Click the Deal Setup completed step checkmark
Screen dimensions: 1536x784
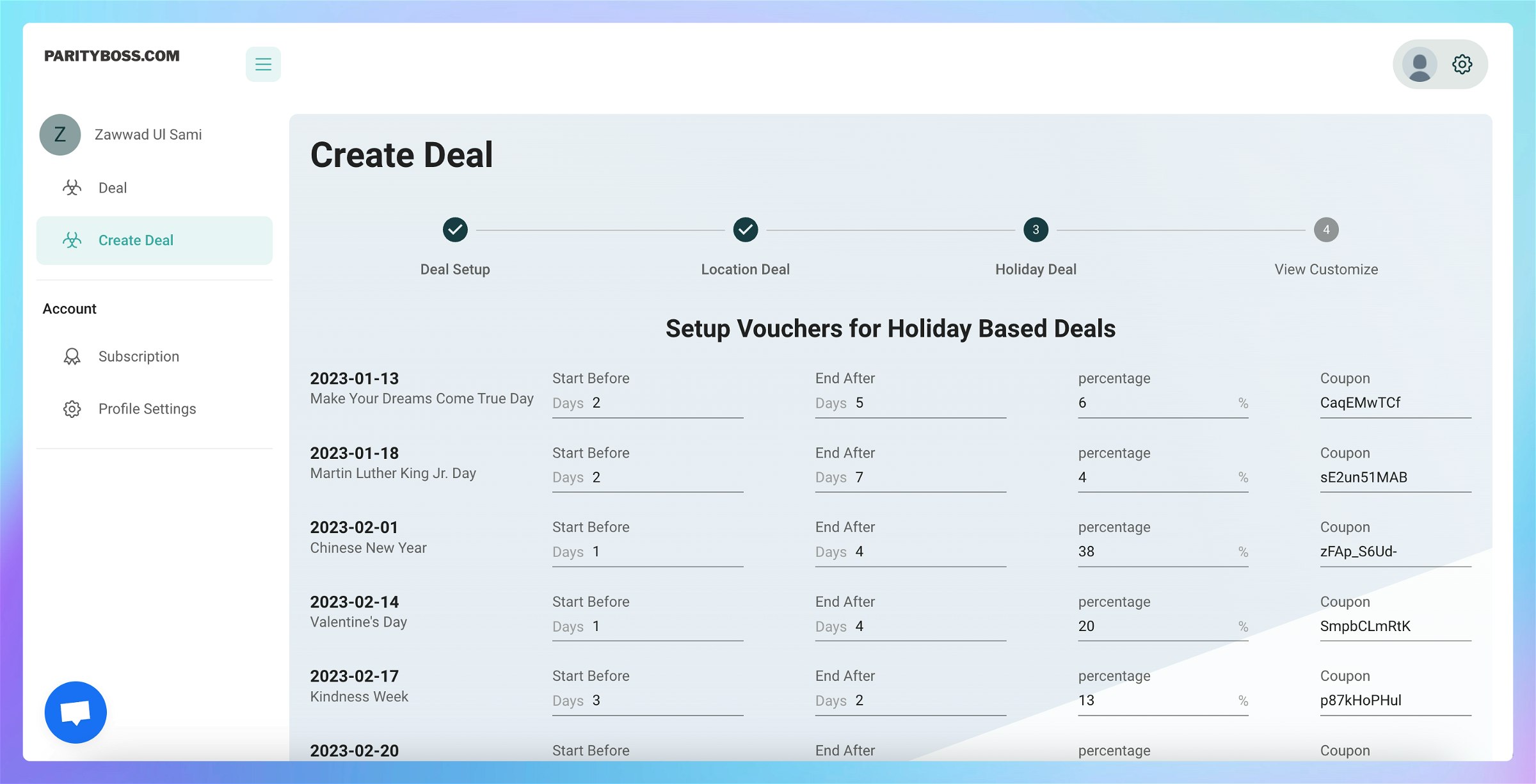pos(455,230)
